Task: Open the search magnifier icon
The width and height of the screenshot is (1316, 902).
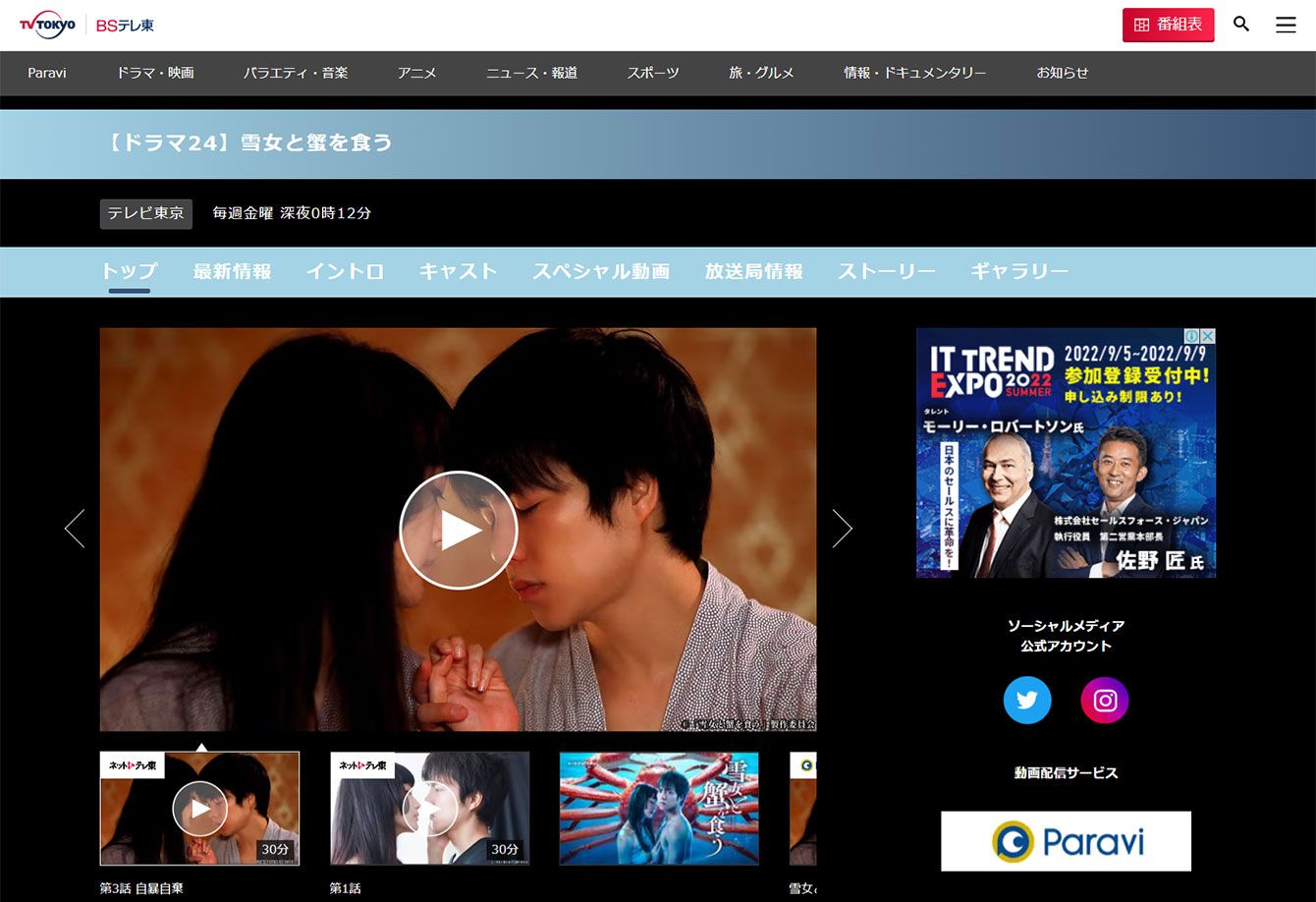Action: coord(1241,25)
